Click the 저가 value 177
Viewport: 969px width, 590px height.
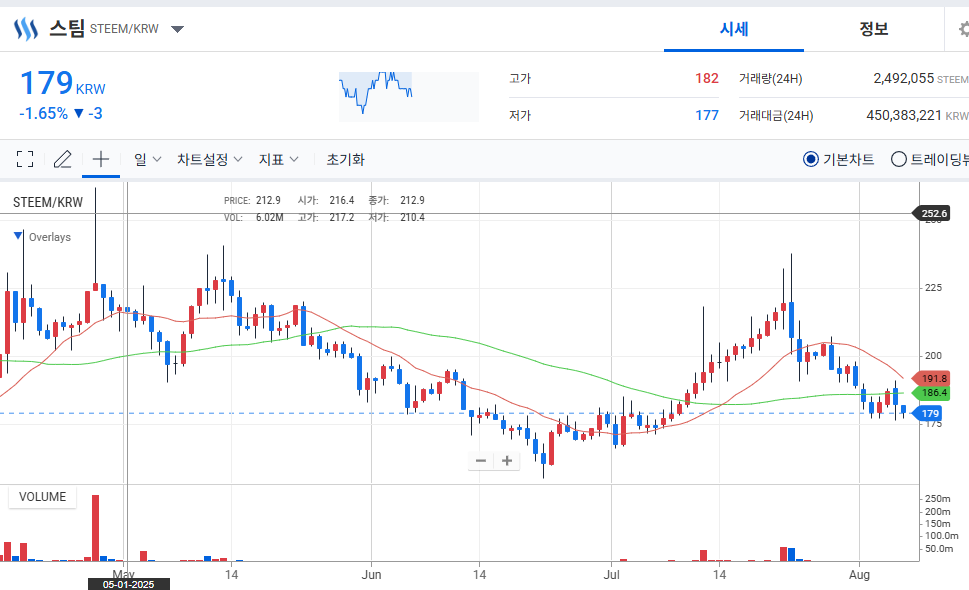click(706, 116)
